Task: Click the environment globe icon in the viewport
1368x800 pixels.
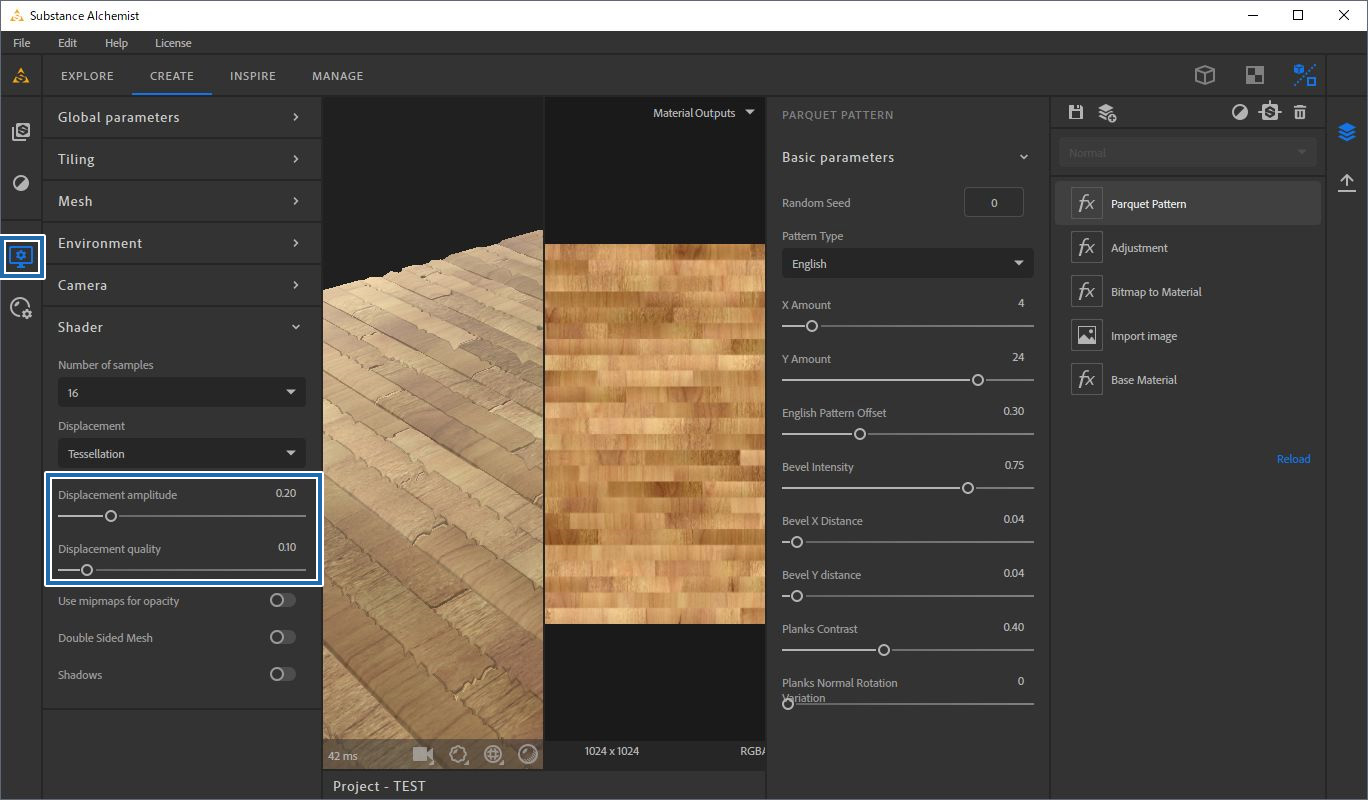Action: tap(493, 754)
